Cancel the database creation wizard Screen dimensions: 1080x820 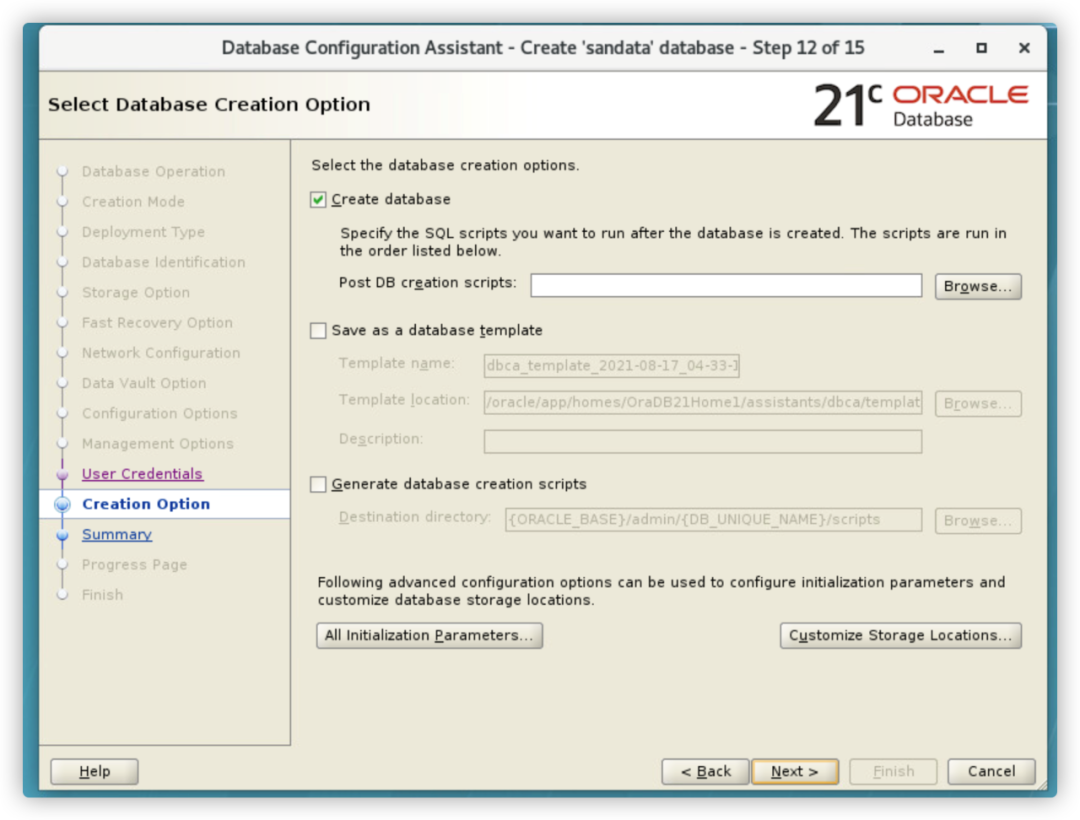point(990,771)
